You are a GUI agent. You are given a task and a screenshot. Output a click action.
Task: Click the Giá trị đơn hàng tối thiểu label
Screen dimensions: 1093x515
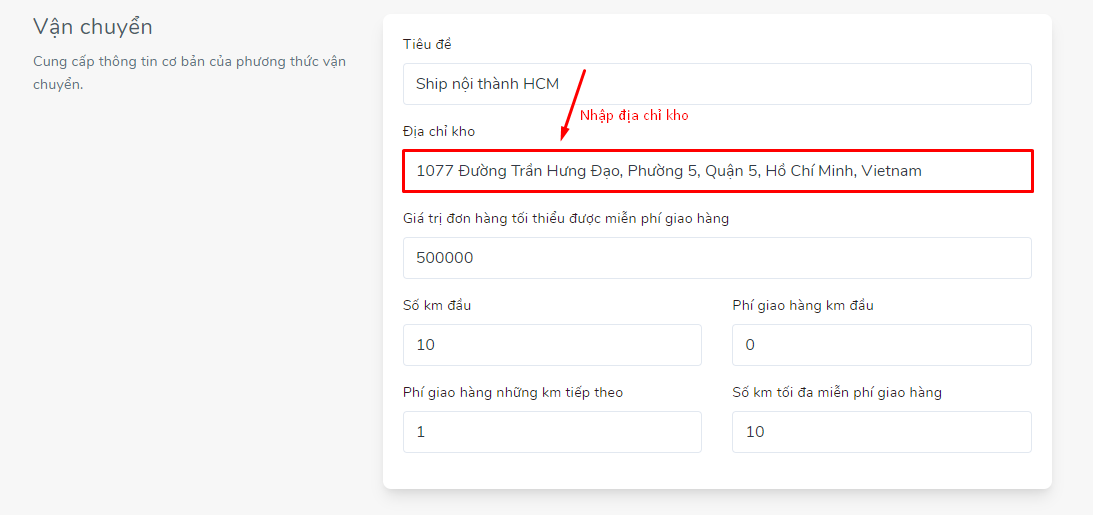566,219
